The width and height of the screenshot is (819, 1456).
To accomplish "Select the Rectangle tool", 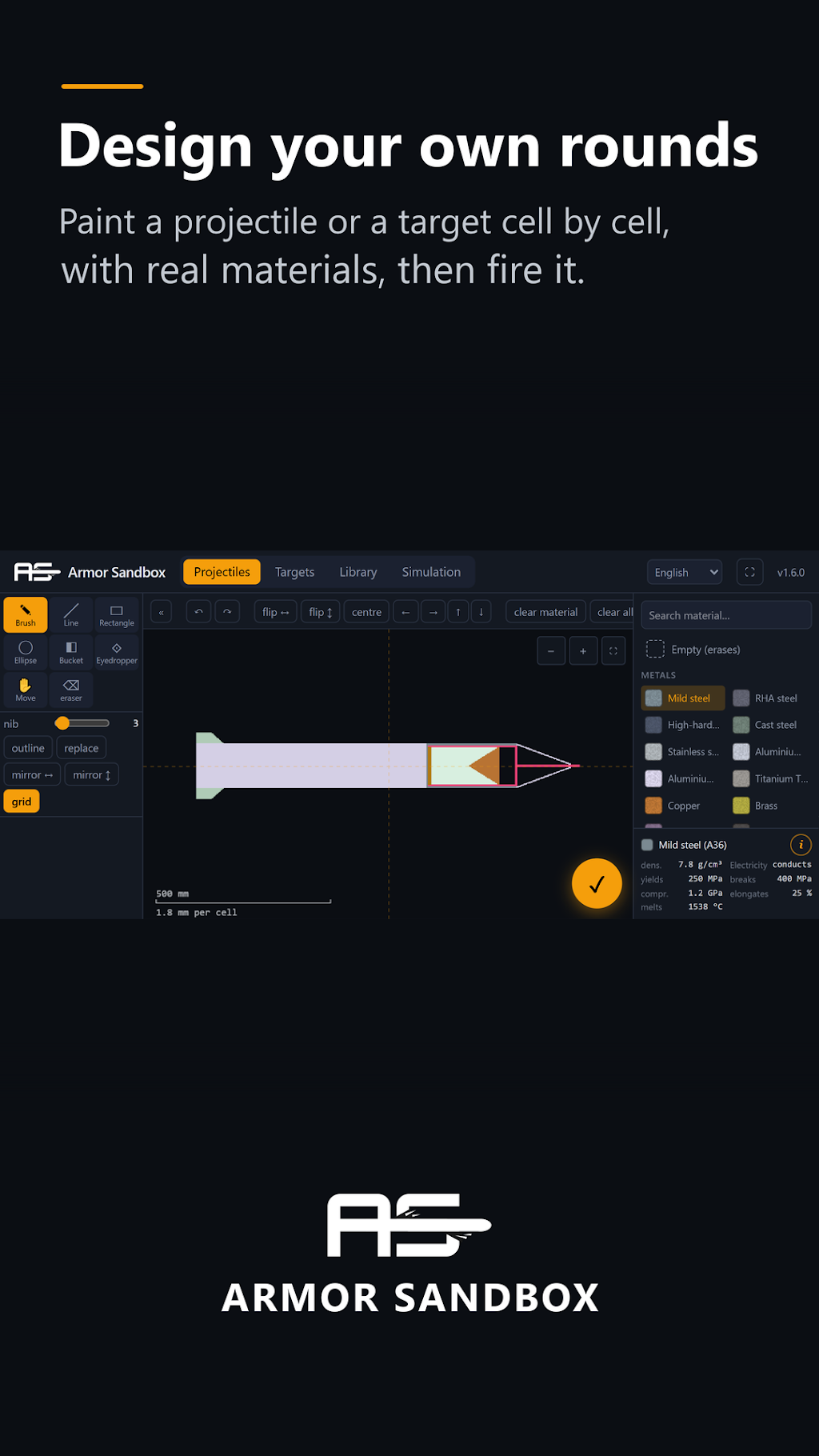I will coord(117,614).
